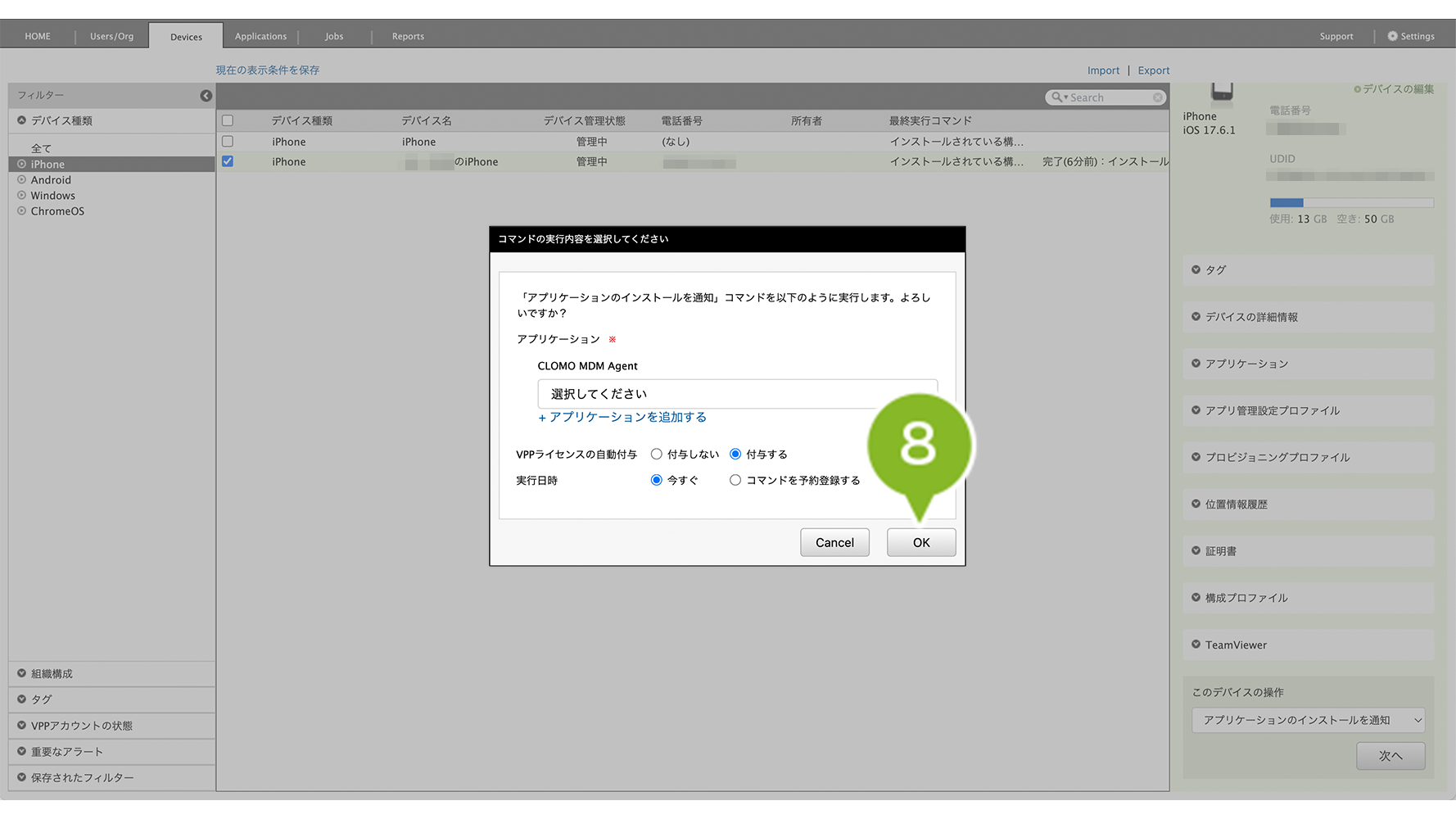Click the iPhone device thumbnail icon
The height and width of the screenshot is (819, 1456).
1221,93
